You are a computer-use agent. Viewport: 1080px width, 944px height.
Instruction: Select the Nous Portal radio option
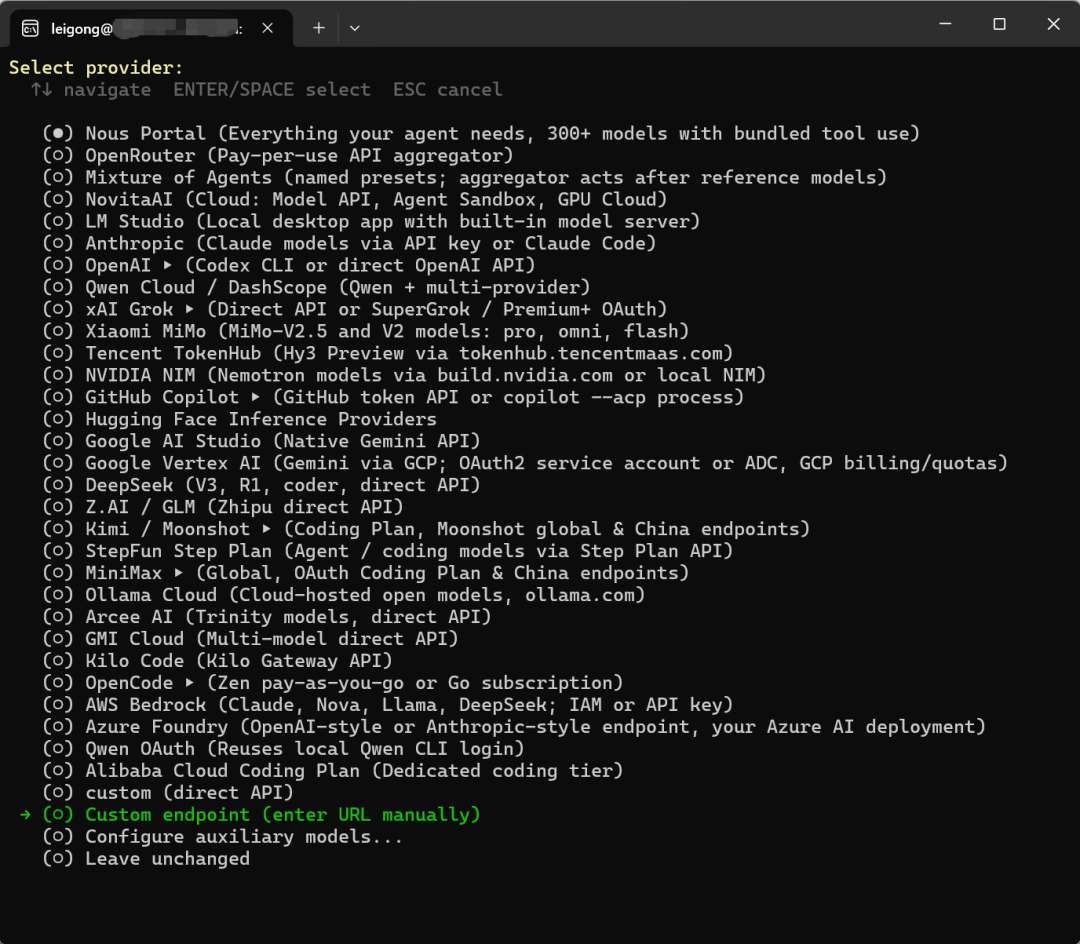point(58,134)
